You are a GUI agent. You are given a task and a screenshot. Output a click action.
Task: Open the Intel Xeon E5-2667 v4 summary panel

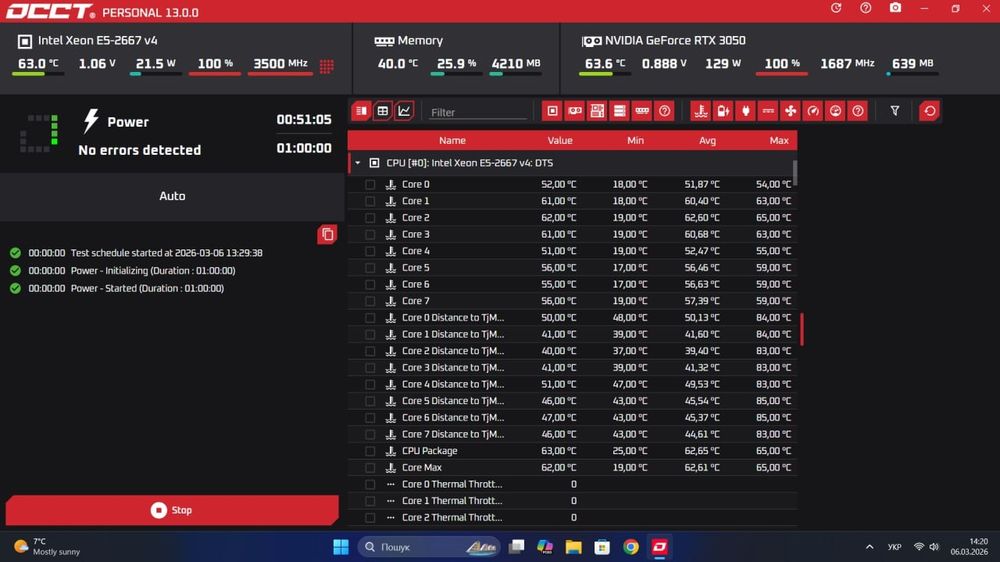pos(176,57)
